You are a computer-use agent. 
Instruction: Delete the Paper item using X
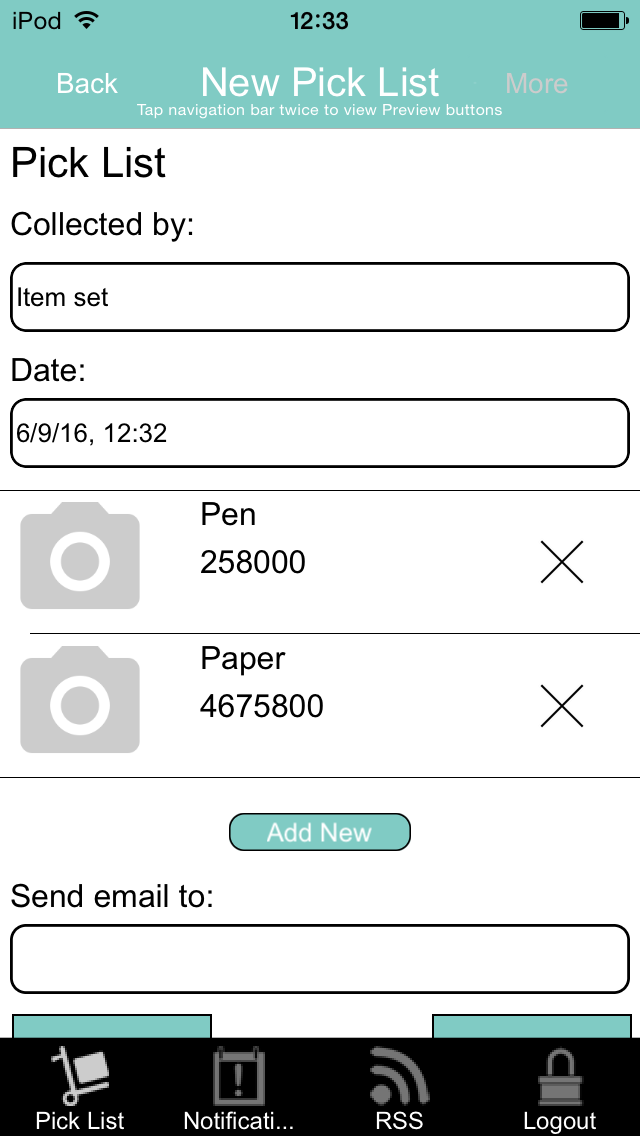click(562, 706)
